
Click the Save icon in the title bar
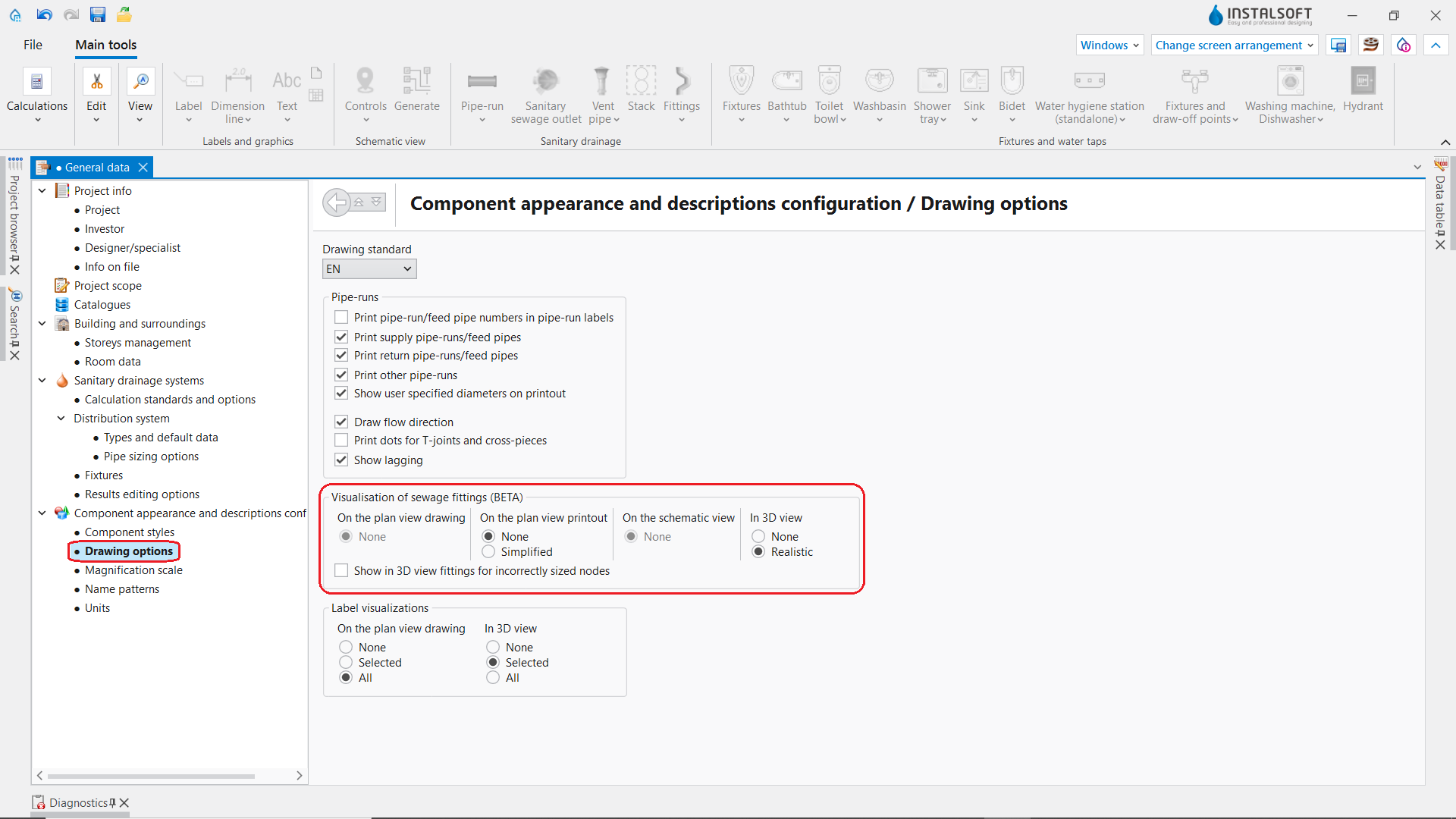tap(97, 14)
